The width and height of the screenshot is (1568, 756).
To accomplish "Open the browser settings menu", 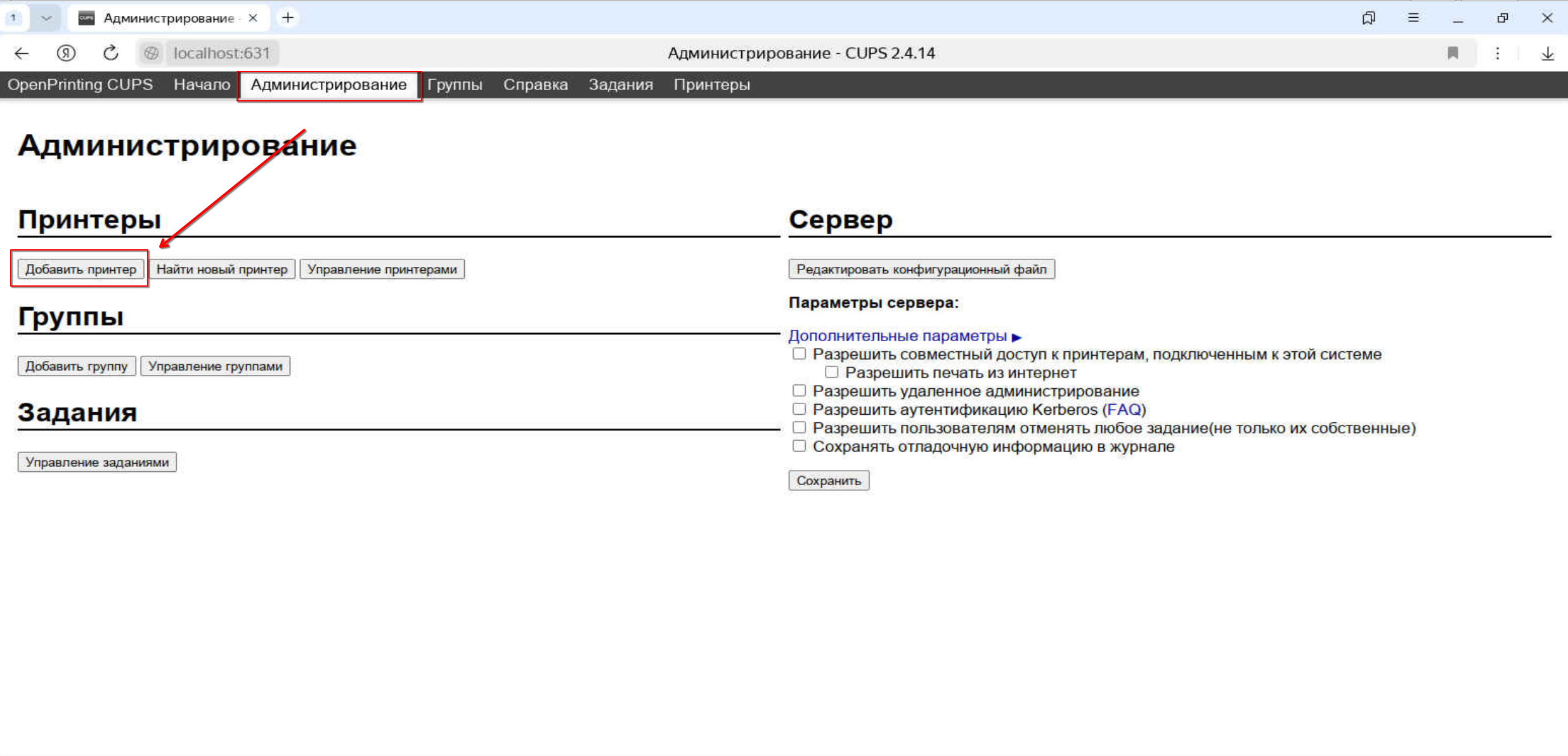I will pos(1498,53).
